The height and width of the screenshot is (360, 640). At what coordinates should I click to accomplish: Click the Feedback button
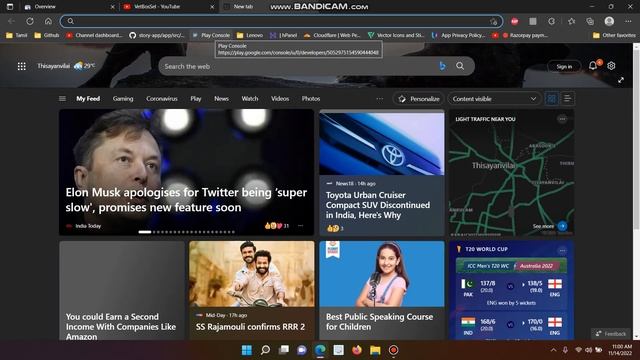[611, 333]
